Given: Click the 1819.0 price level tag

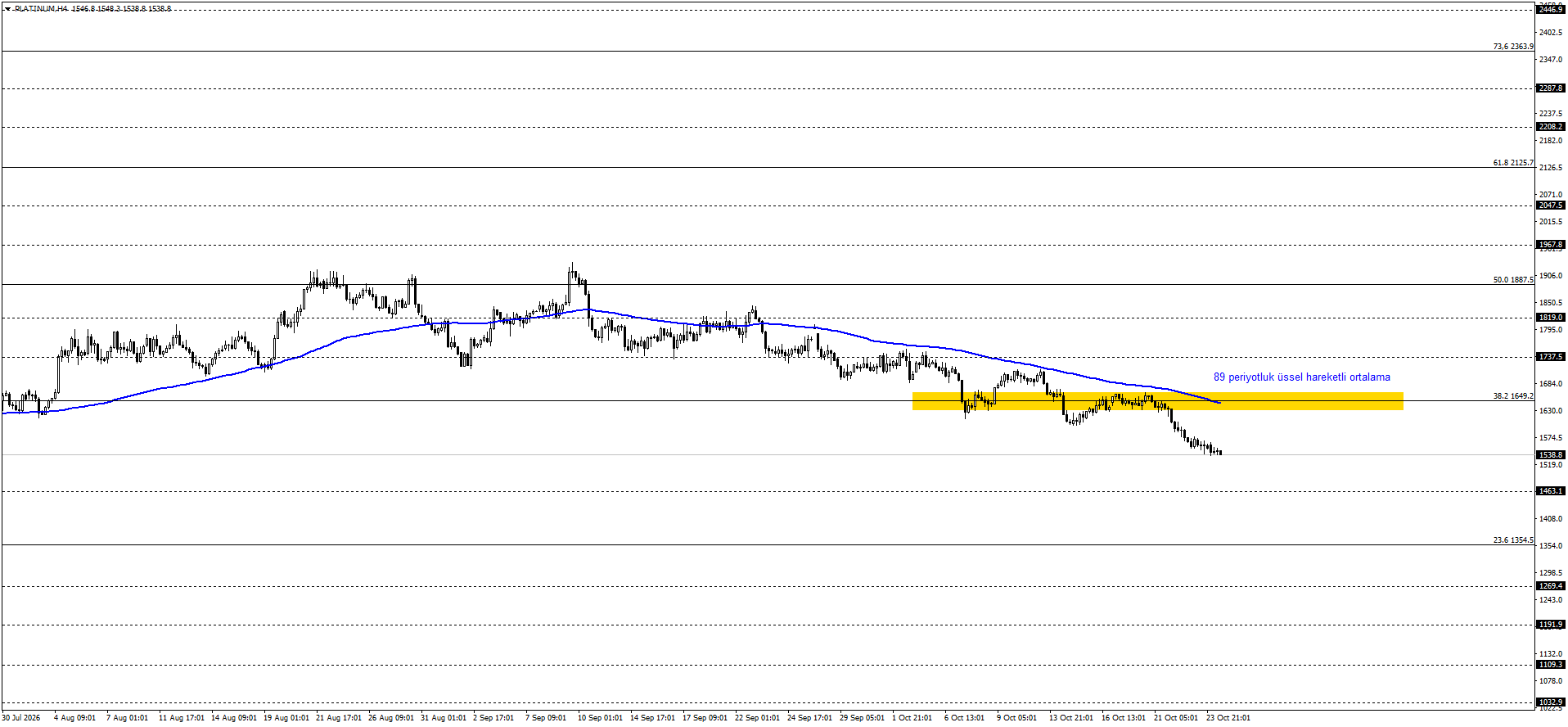Looking at the screenshot, I should pos(1551,318).
